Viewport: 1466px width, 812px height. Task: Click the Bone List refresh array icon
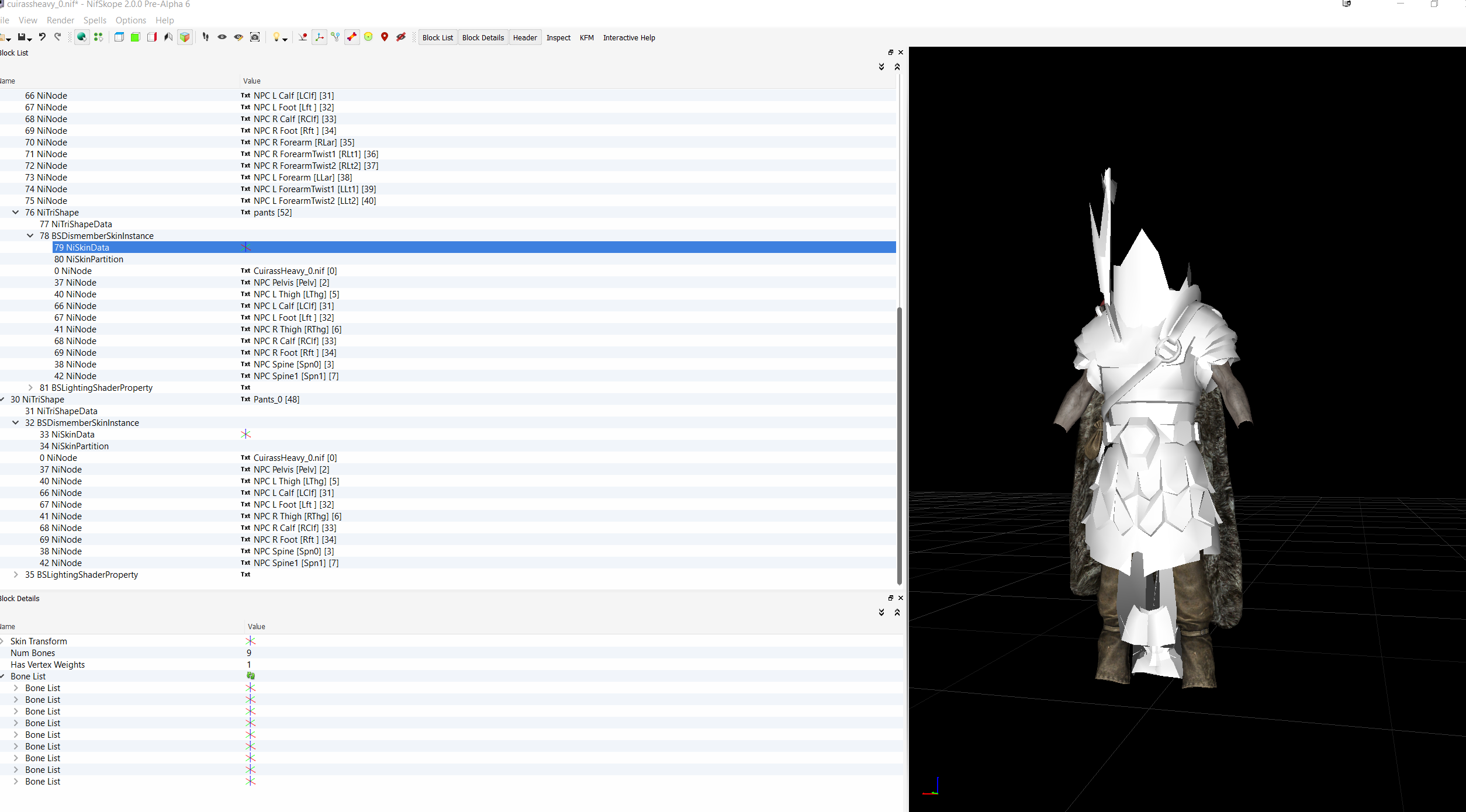click(251, 676)
